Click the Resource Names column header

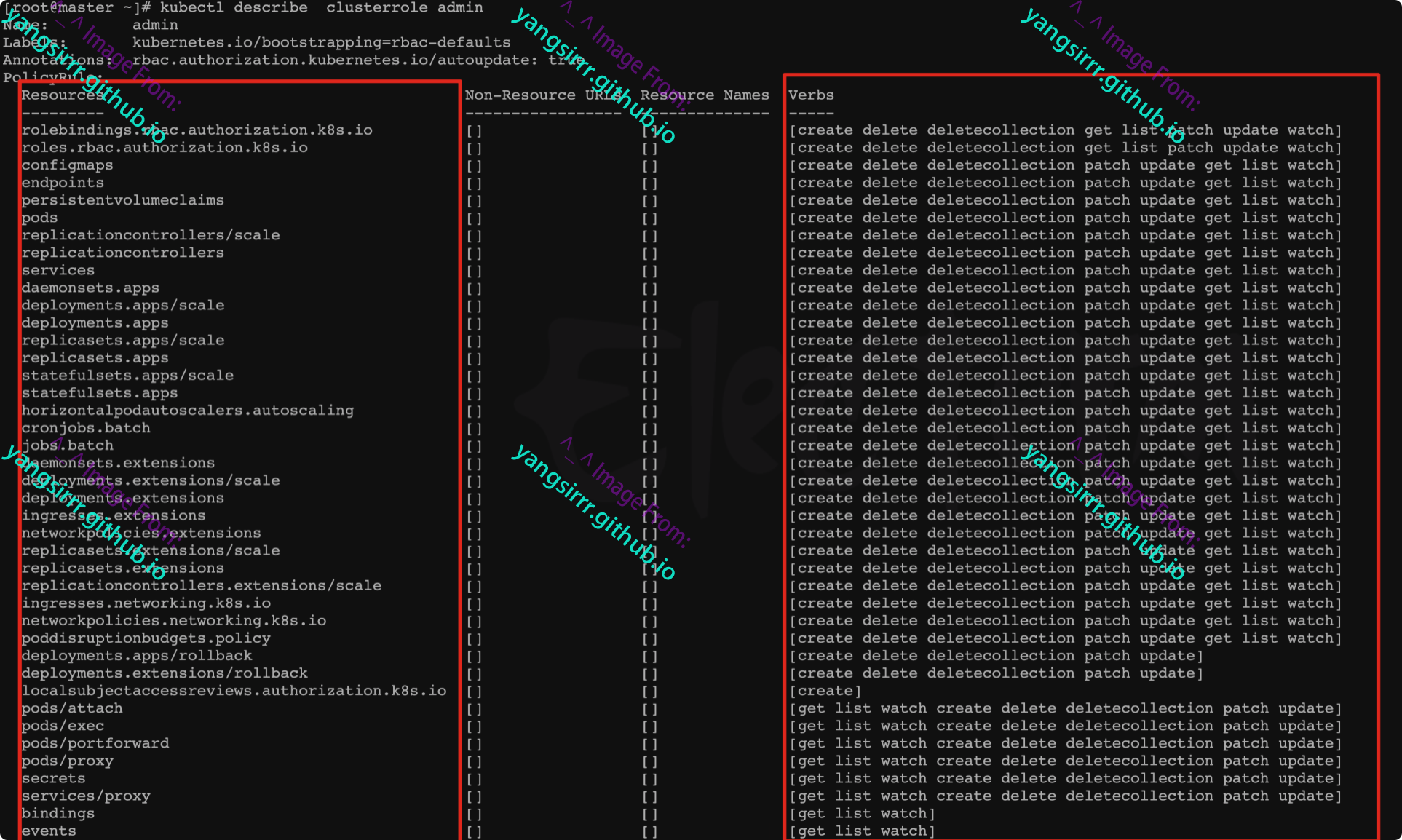coord(705,95)
